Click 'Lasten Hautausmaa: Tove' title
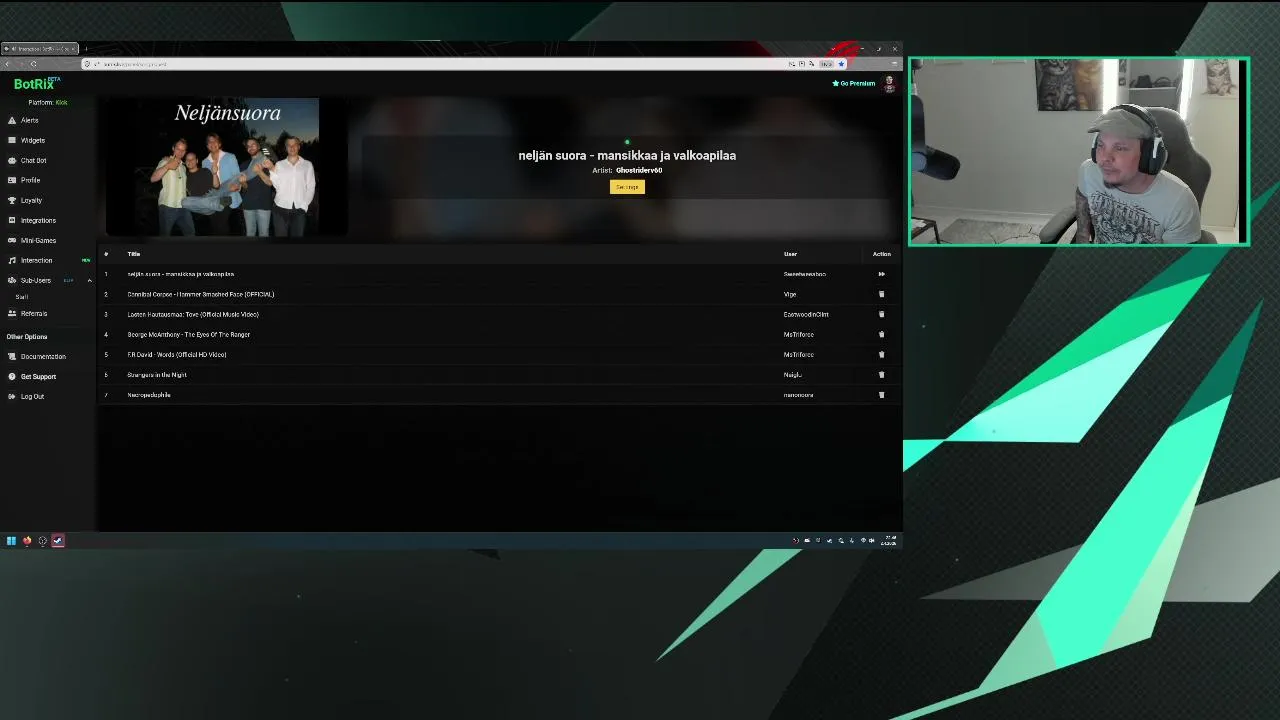 (193, 314)
